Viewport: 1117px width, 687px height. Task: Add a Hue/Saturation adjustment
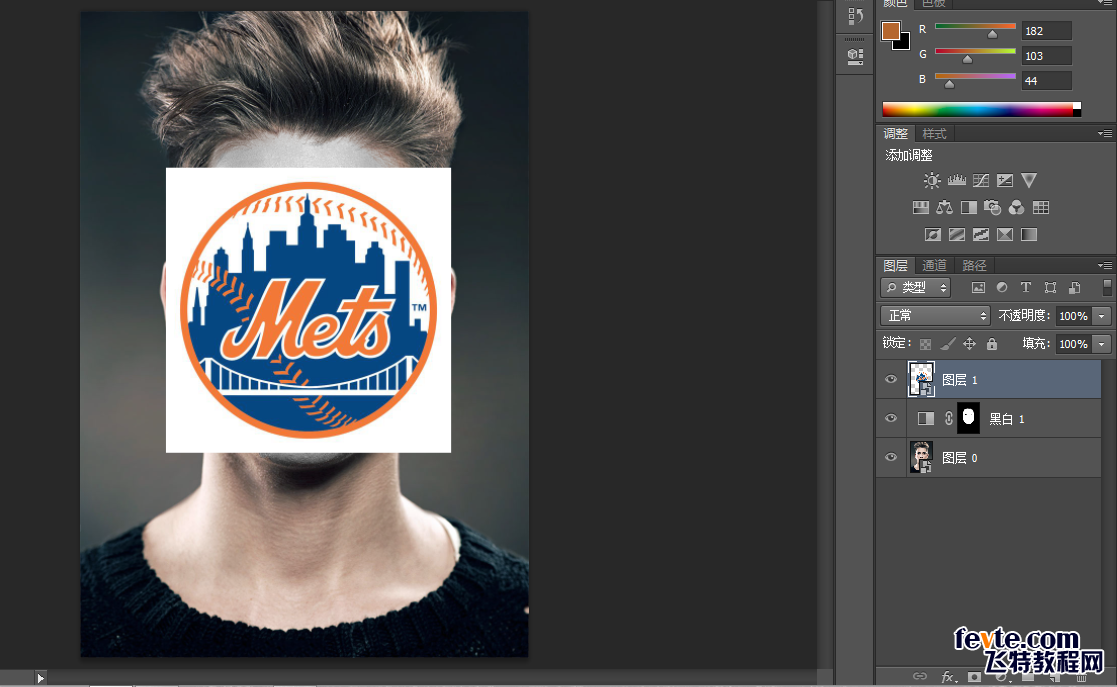pos(920,207)
